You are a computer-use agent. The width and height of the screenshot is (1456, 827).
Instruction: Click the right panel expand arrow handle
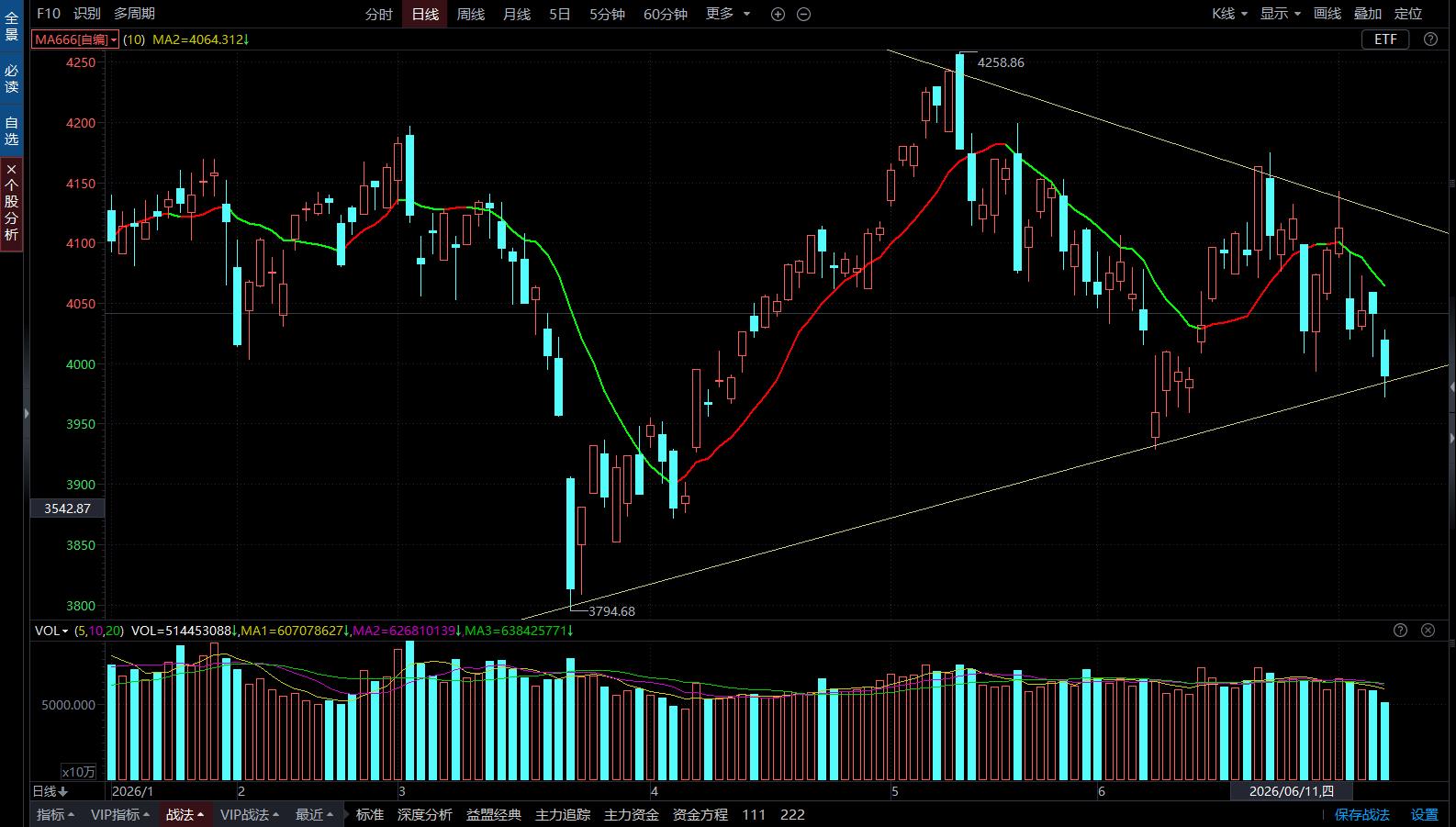pyautogui.click(x=1452, y=388)
